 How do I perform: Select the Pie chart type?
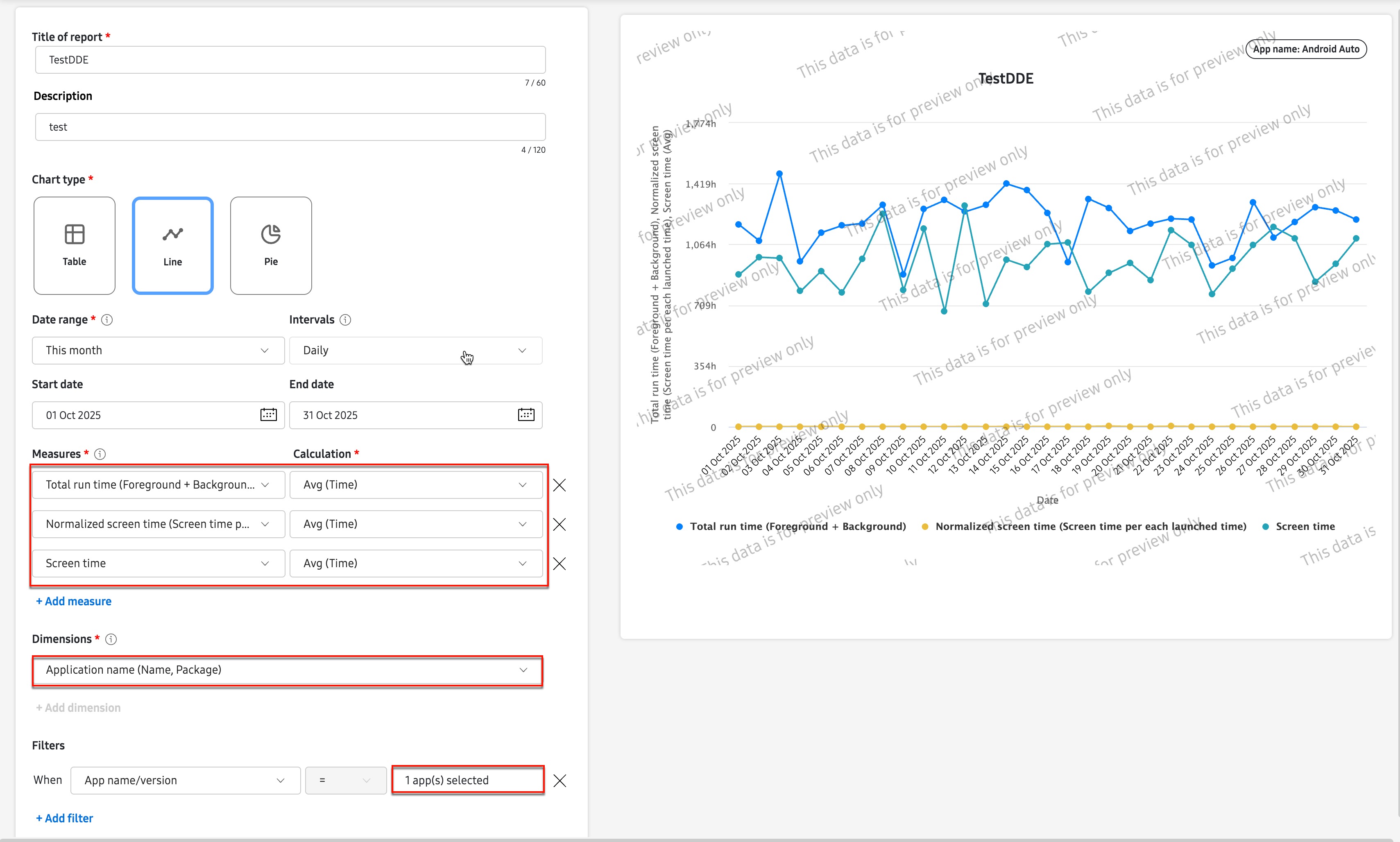pyautogui.click(x=271, y=245)
